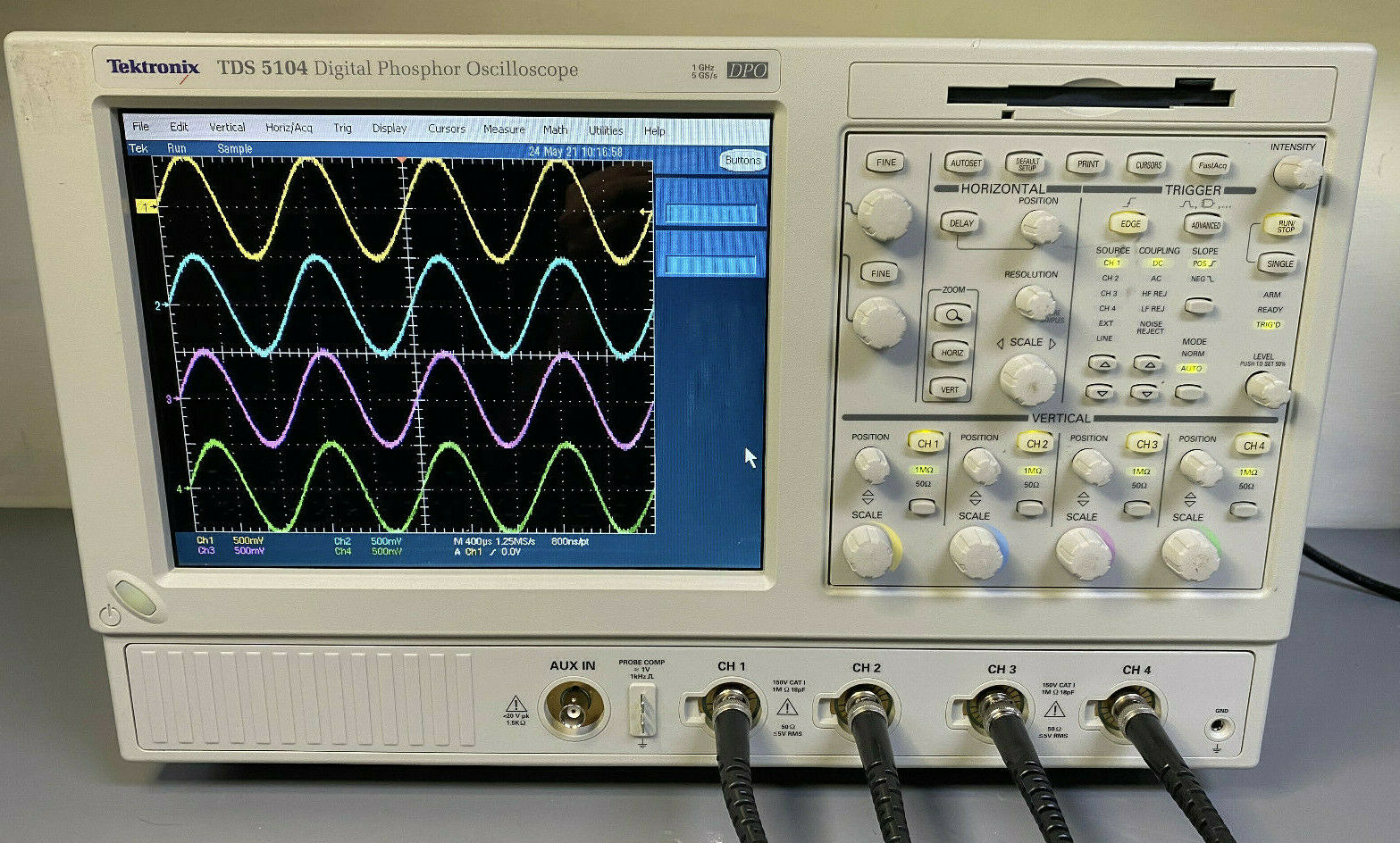Click the Ch1 500mV scale readout
Image resolution: width=1400 pixels, height=843 pixels.
click(231, 540)
